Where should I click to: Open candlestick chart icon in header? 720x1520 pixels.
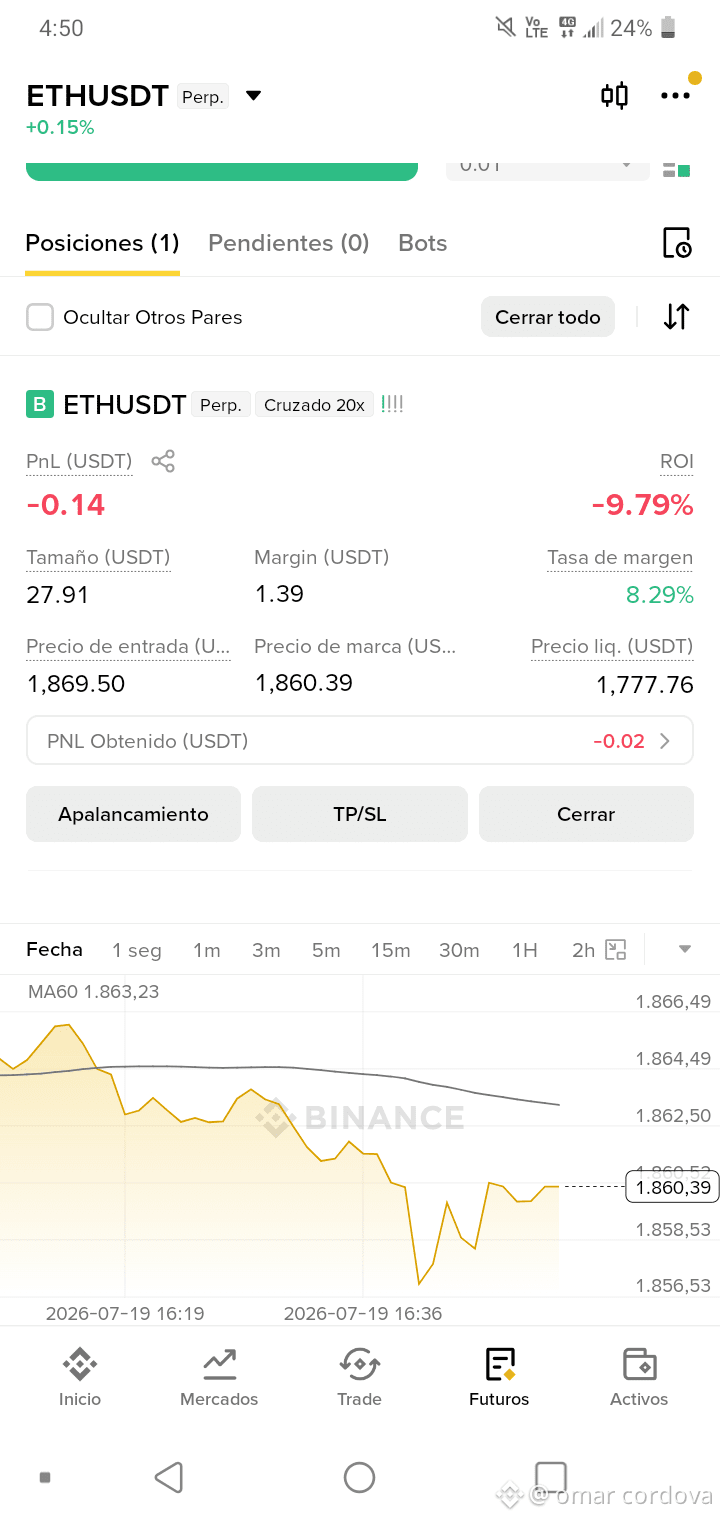(614, 96)
